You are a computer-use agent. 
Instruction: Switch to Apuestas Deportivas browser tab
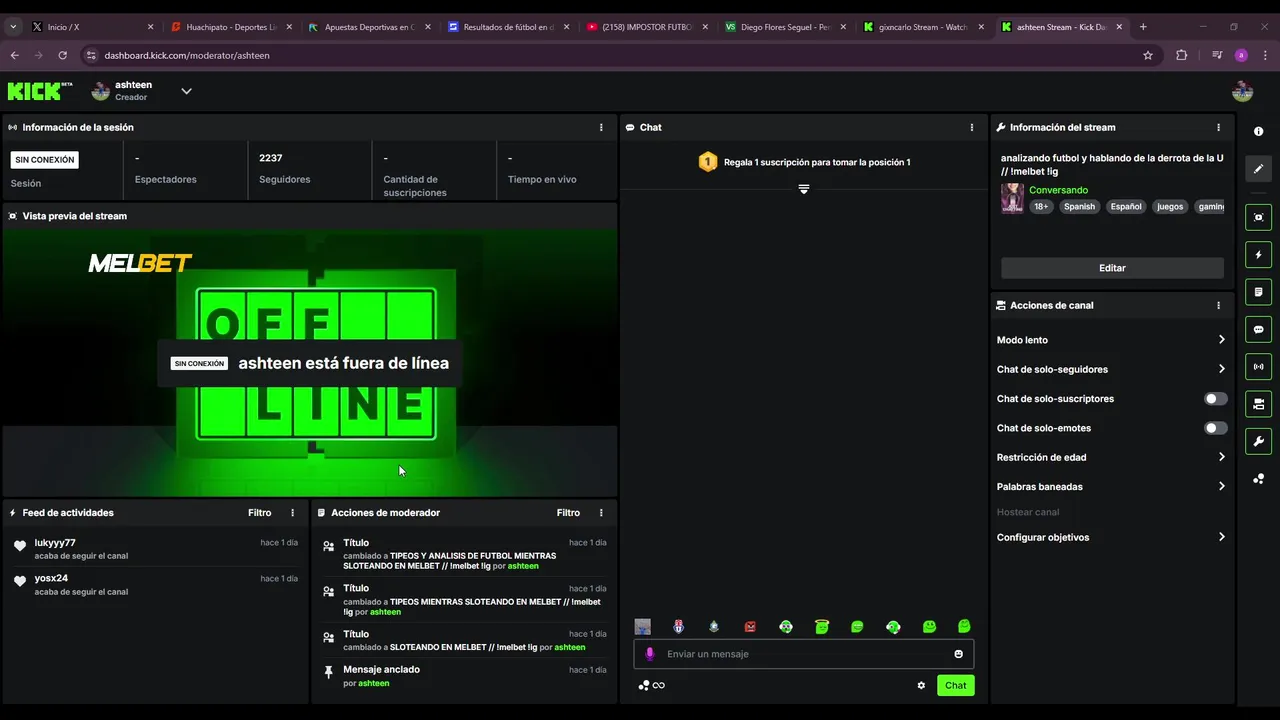coord(369,27)
